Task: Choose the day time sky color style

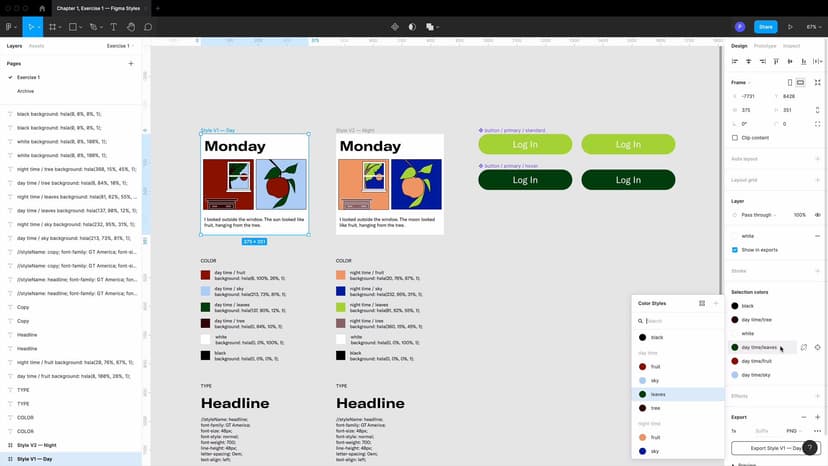Action: 655,381
